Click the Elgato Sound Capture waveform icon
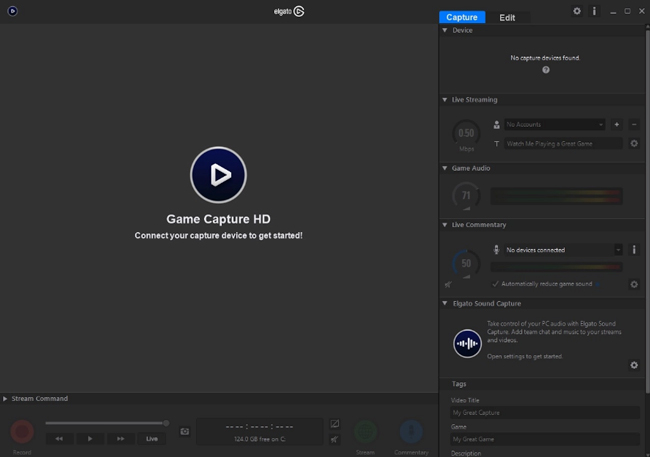The height and width of the screenshot is (457, 650). click(x=467, y=343)
